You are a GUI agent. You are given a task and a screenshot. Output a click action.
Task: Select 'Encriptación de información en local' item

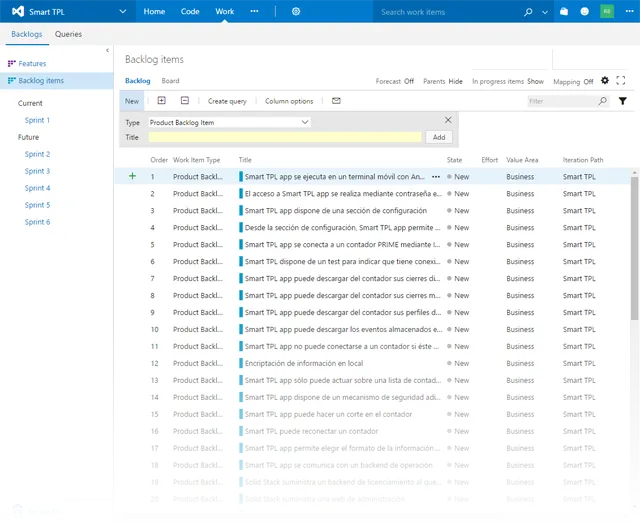304,363
